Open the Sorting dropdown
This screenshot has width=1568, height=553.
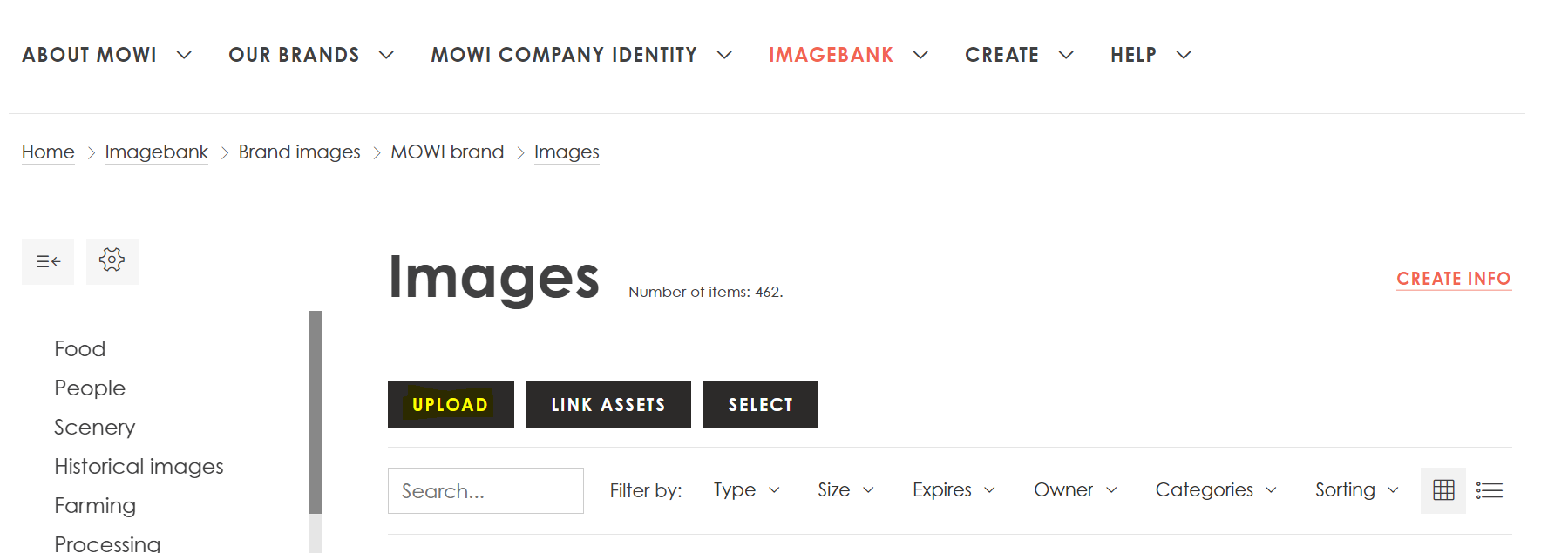1356,490
